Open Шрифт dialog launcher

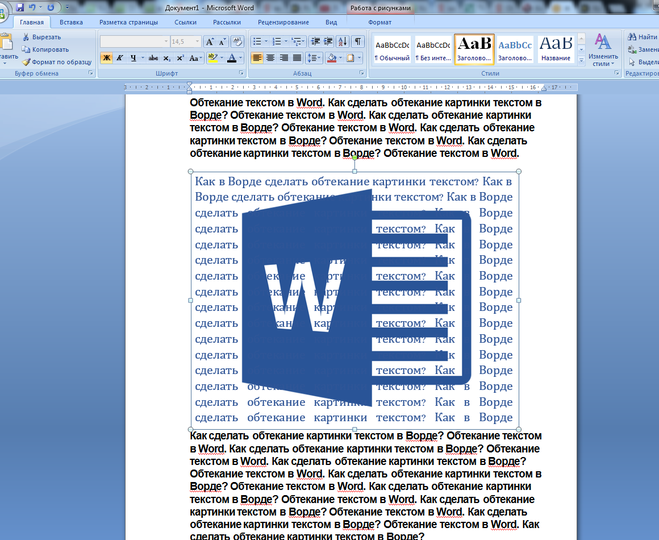tap(241, 73)
